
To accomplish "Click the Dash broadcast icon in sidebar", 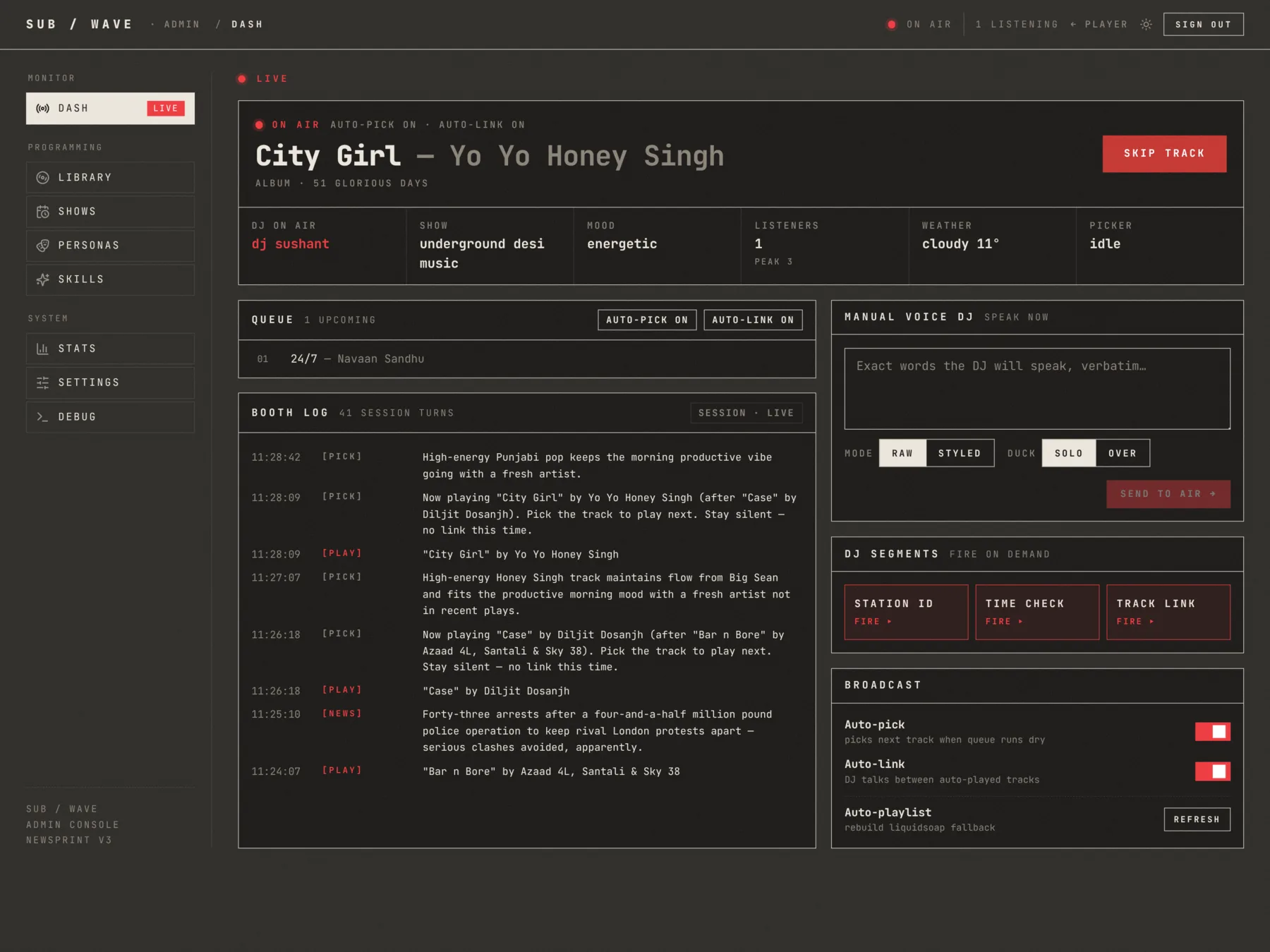I will (x=43, y=109).
